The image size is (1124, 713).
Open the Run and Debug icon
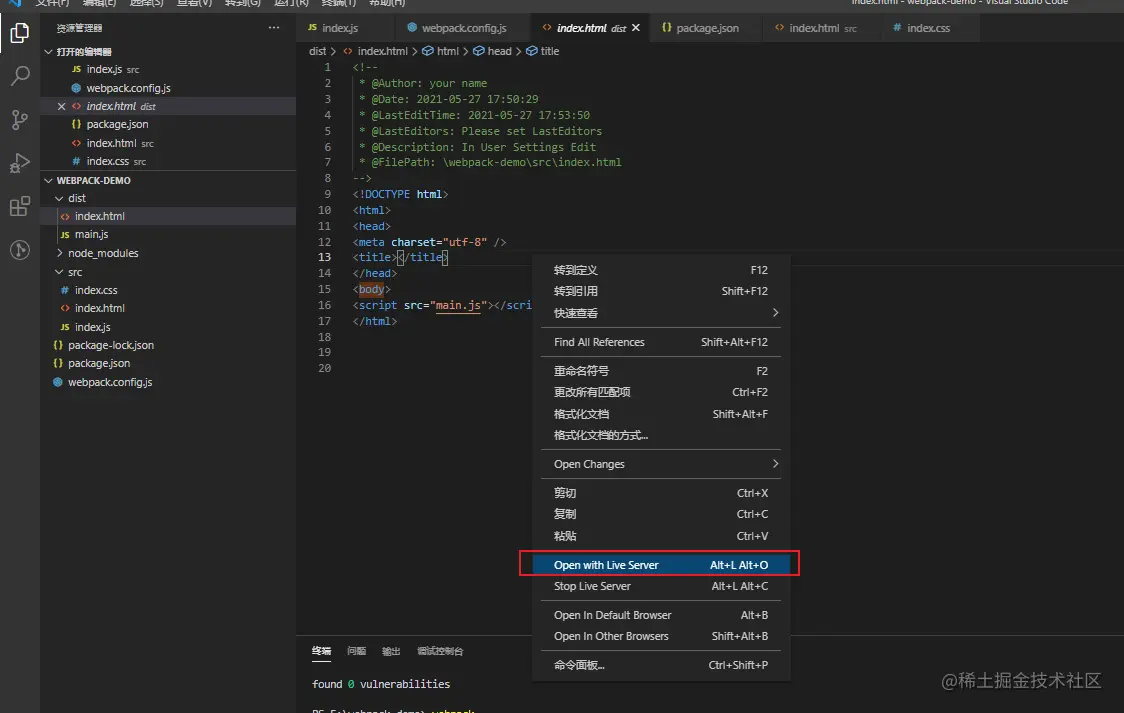tap(19, 163)
